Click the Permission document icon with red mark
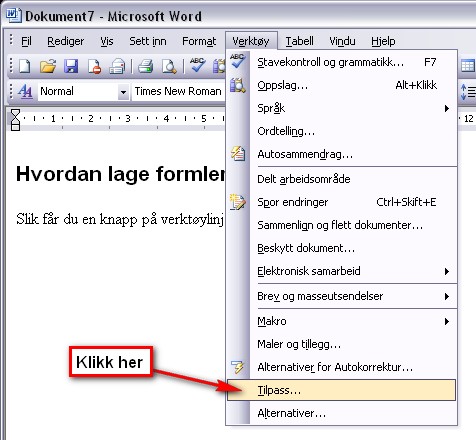The width and height of the screenshot is (476, 440). [94, 66]
